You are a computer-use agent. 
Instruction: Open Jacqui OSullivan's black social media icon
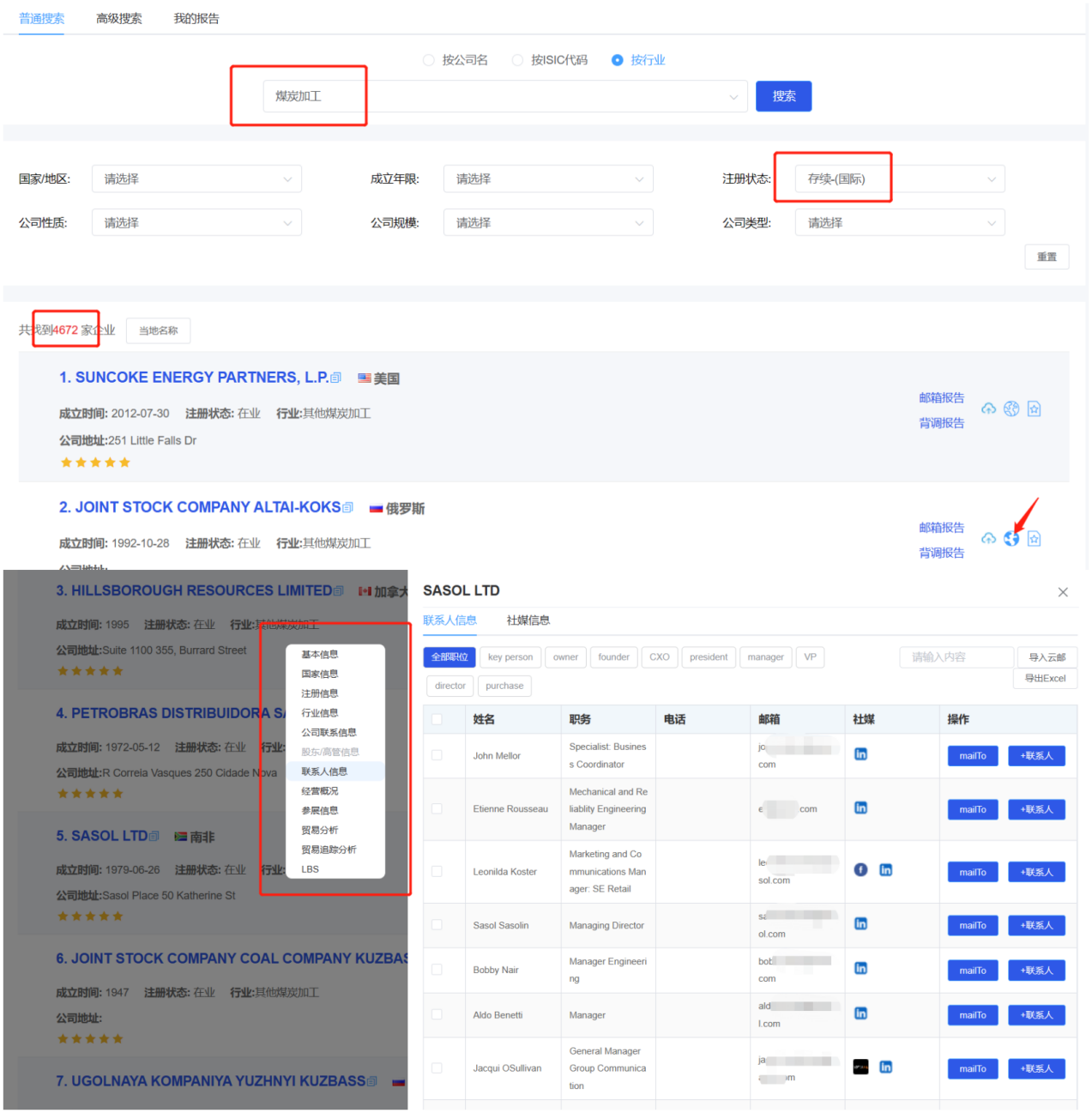tap(860, 1068)
